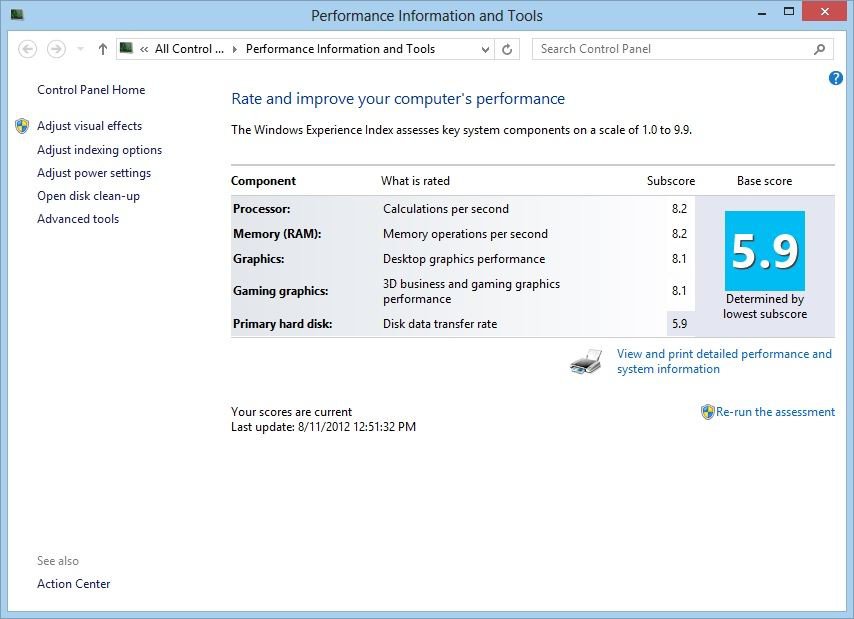
Task: Click the What is rated column header
Action: 416,181
